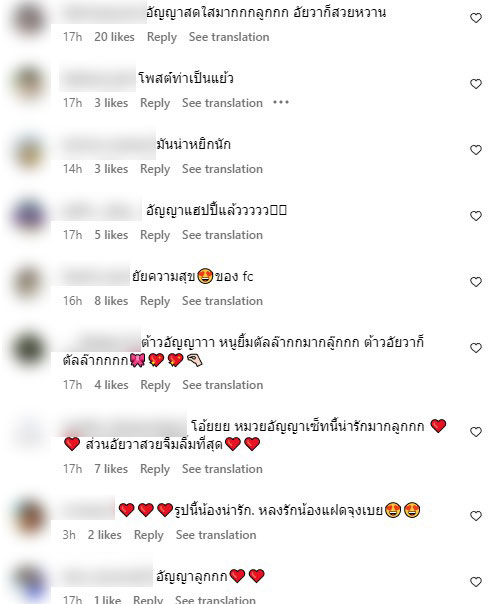This screenshot has width=495, height=604.
Task: Like the comment with 5 likes
Action: (x=476, y=216)
